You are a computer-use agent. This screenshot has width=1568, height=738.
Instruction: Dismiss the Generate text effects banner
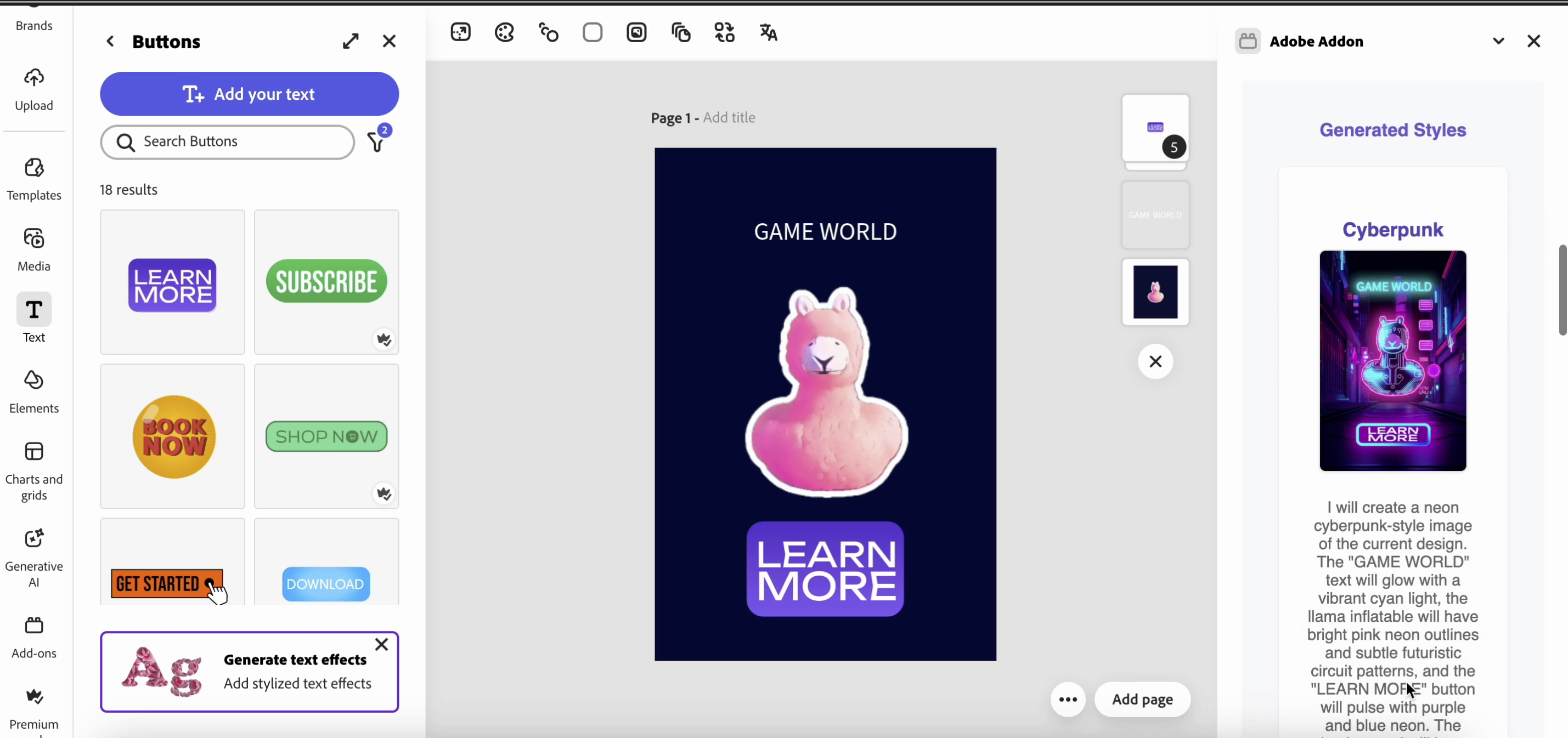click(382, 645)
